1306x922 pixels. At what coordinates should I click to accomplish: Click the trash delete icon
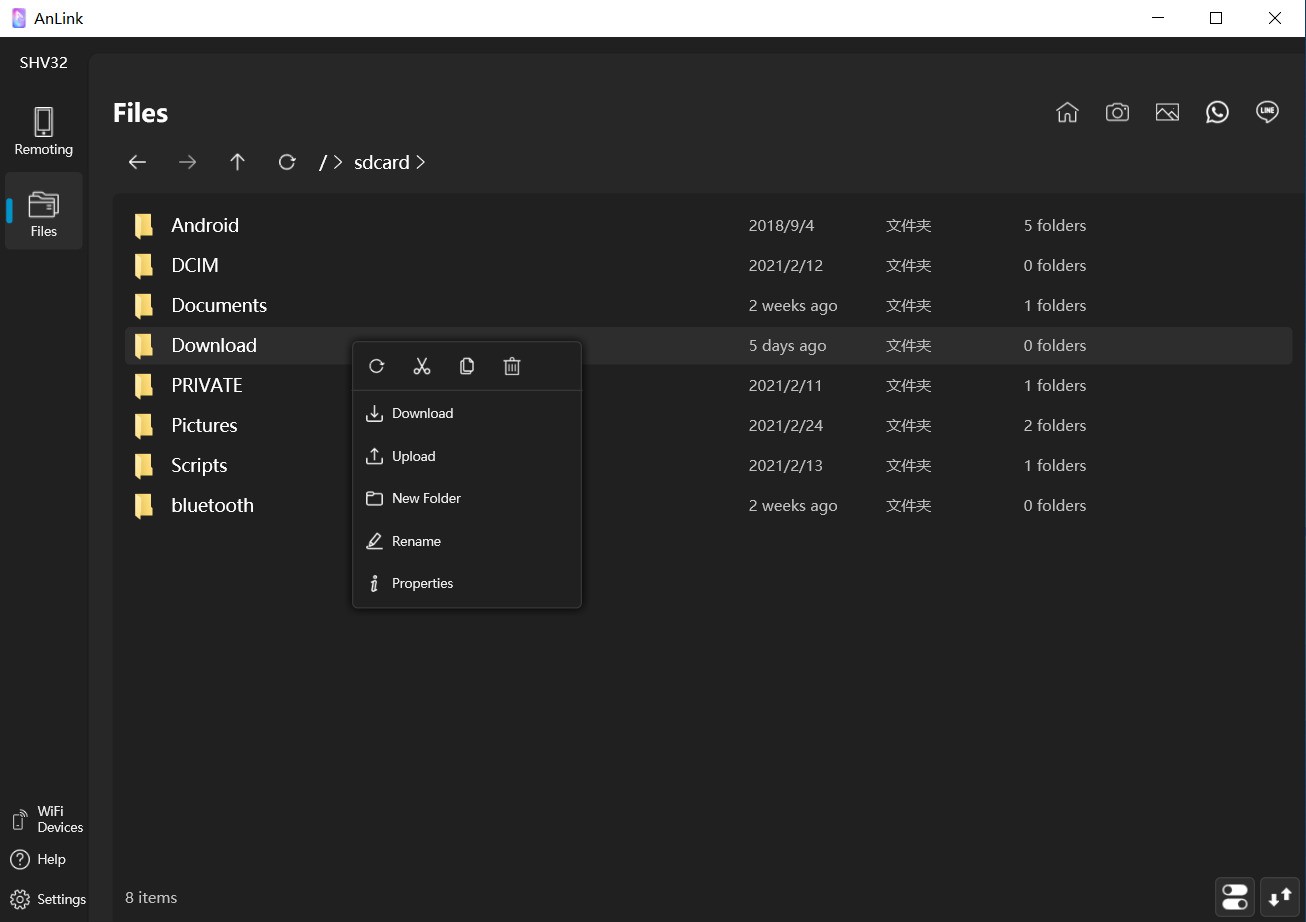pyautogui.click(x=512, y=366)
